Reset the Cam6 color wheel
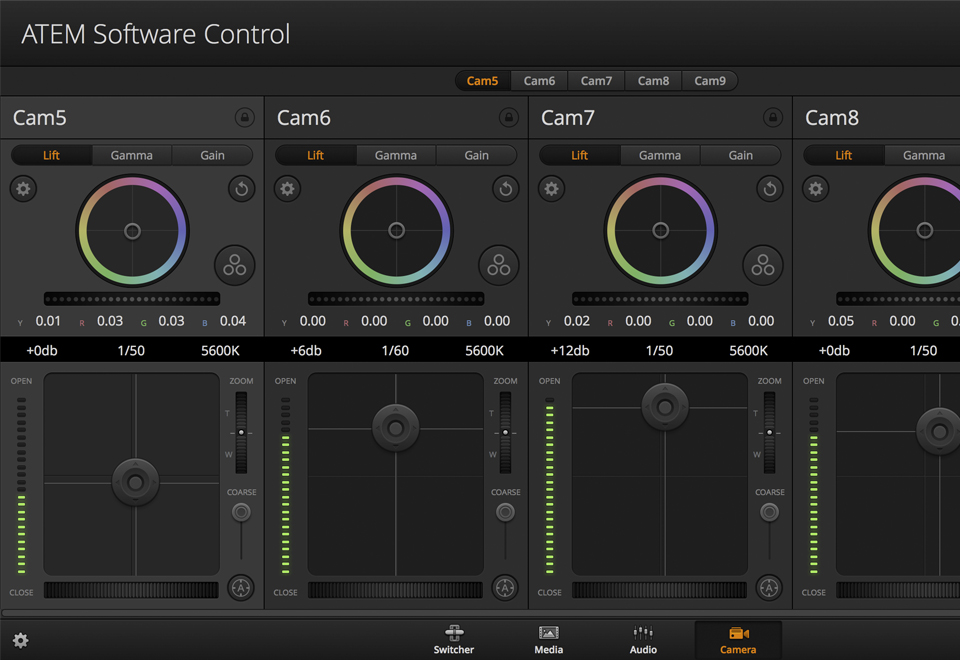The height and width of the screenshot is (660, 960). (505, 189)
